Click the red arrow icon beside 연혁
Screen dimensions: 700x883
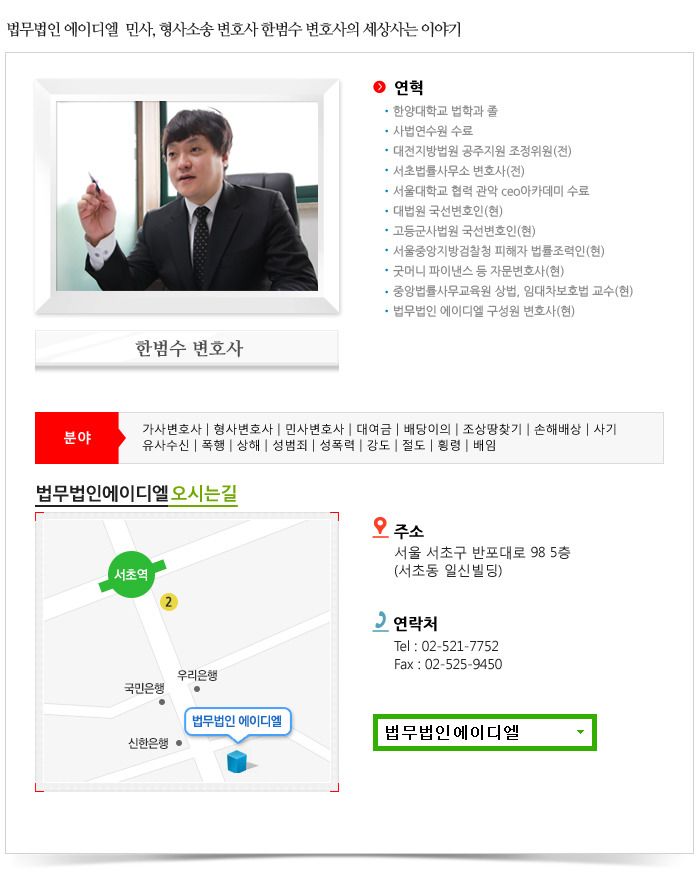[x=379, y=87]
